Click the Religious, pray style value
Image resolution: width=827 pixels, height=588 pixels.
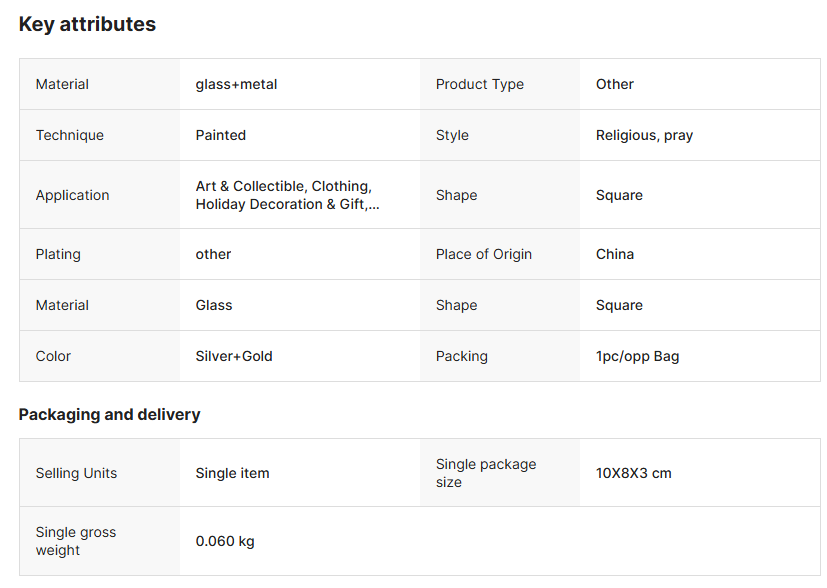644,135
